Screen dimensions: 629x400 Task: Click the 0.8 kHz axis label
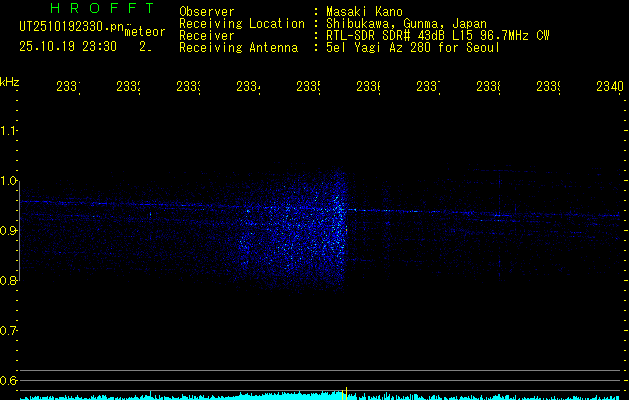tap(9, 280)
